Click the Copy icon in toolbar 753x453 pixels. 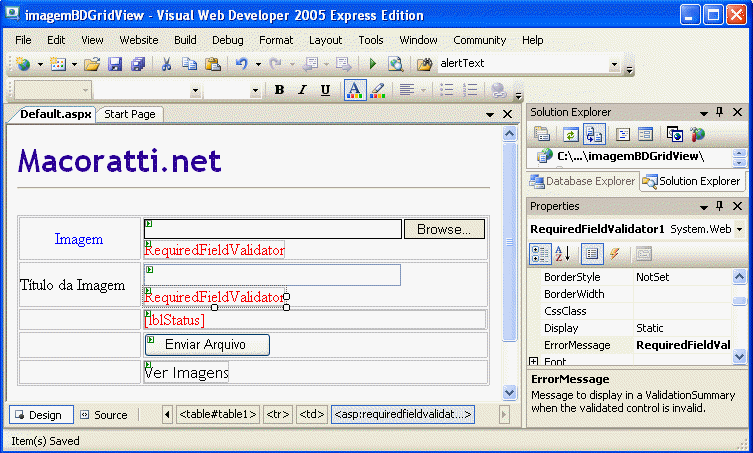(x=189, y=64)
